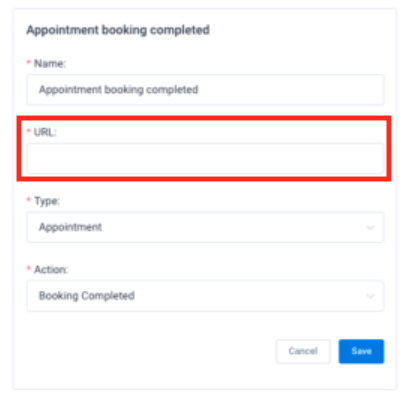Focus the empty URL input field
The image size is (404, 399).
pyautogui.click(x=205, y=159)
